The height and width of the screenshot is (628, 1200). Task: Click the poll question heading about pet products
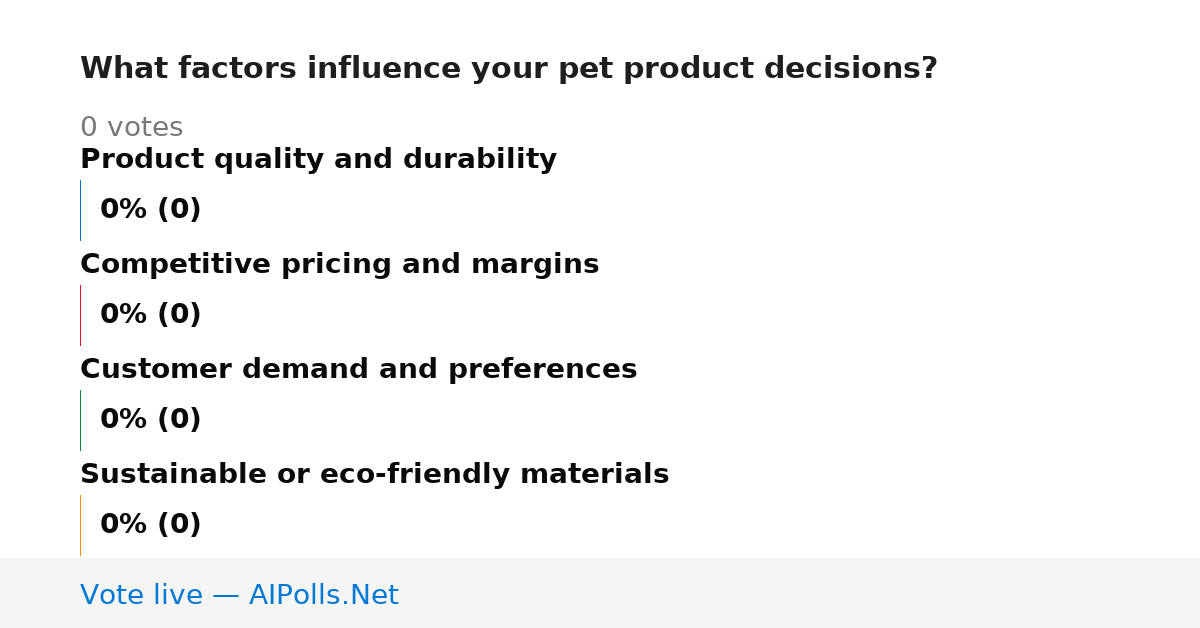pyautogui.click(x=508, y=69)
